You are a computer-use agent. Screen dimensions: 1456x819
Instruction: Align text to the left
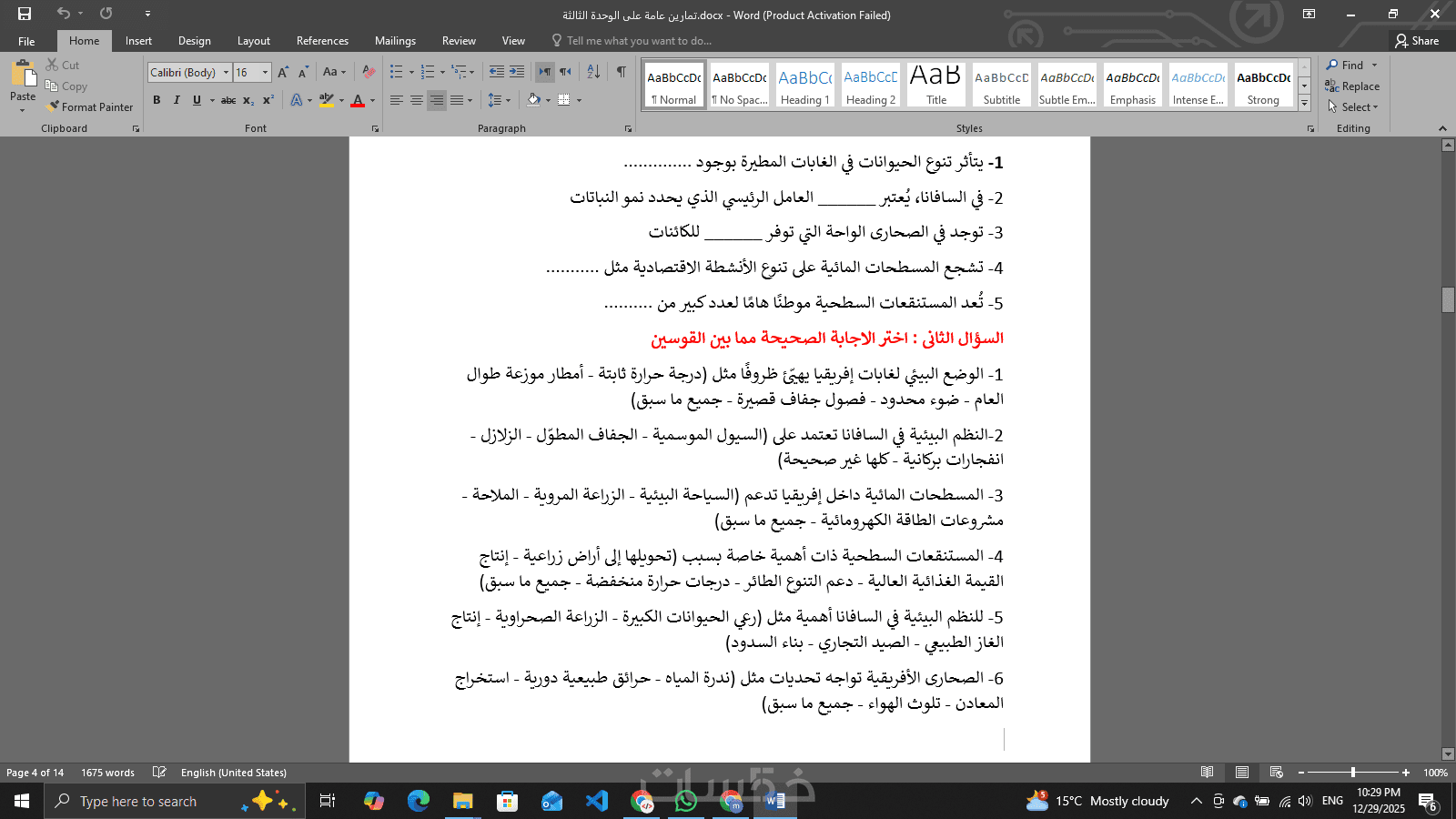pyautogui.click(x=397, y=100)
